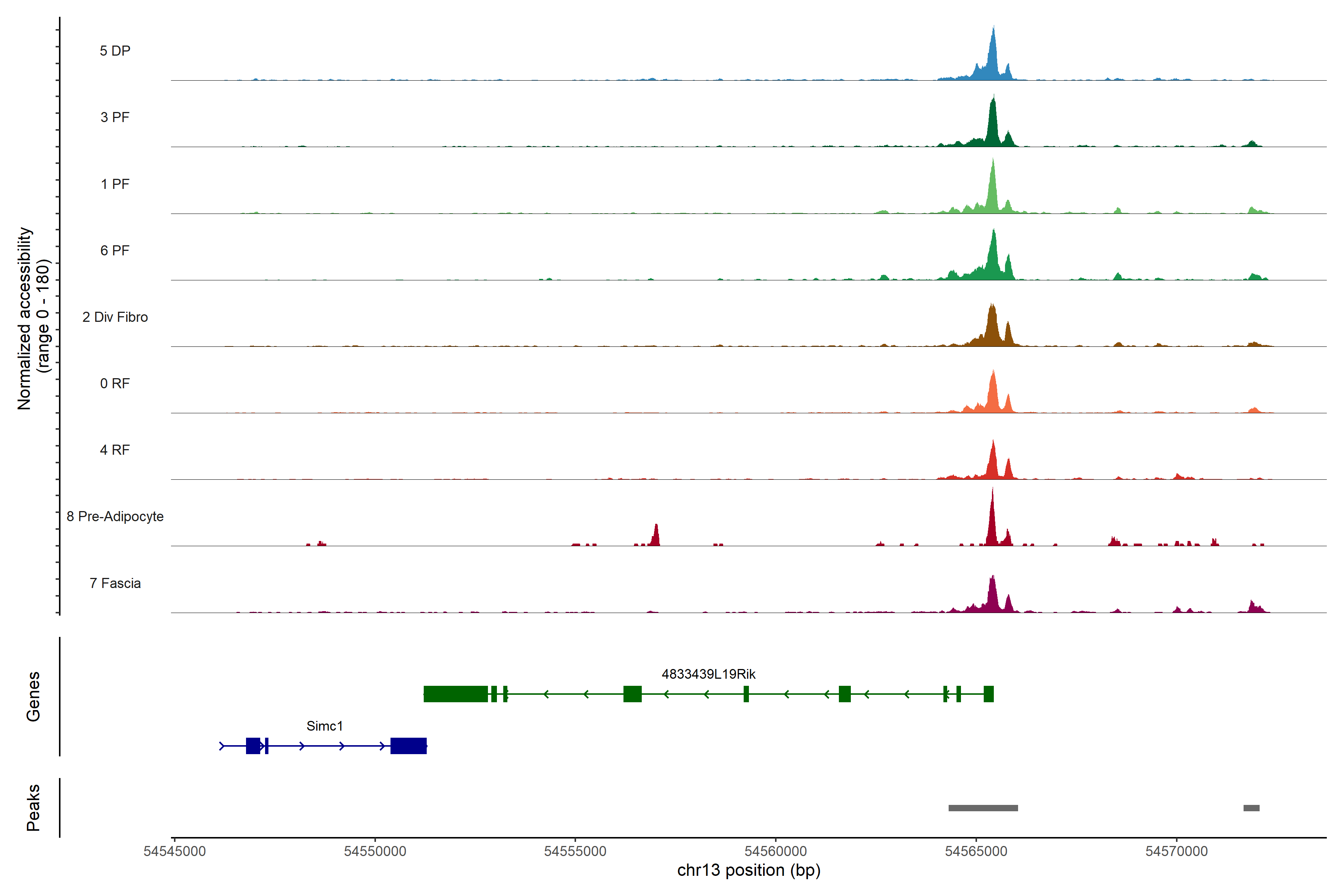The width and height of the screenshot is (1344, 896).
Task: Click the 5 DP track label
Action: tap(115, 51)
